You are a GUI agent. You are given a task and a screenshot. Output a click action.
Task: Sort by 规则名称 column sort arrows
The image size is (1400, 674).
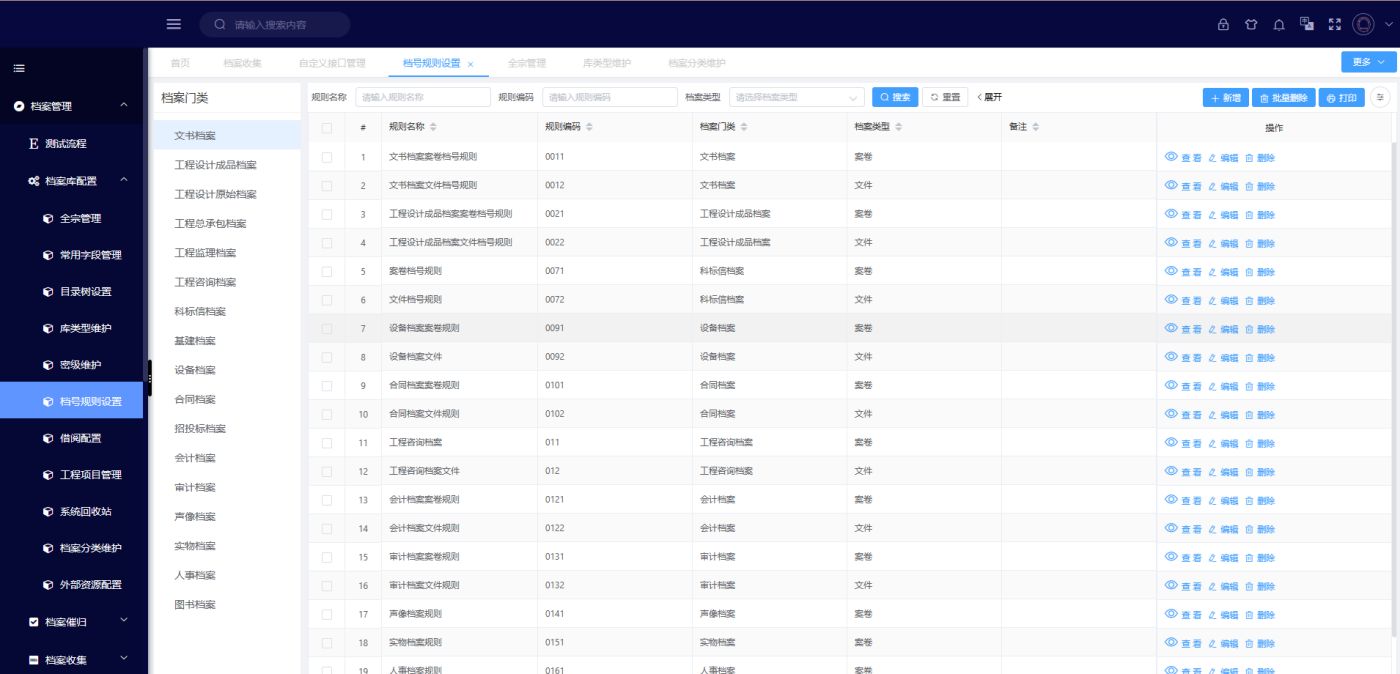(x=433, y=127)
